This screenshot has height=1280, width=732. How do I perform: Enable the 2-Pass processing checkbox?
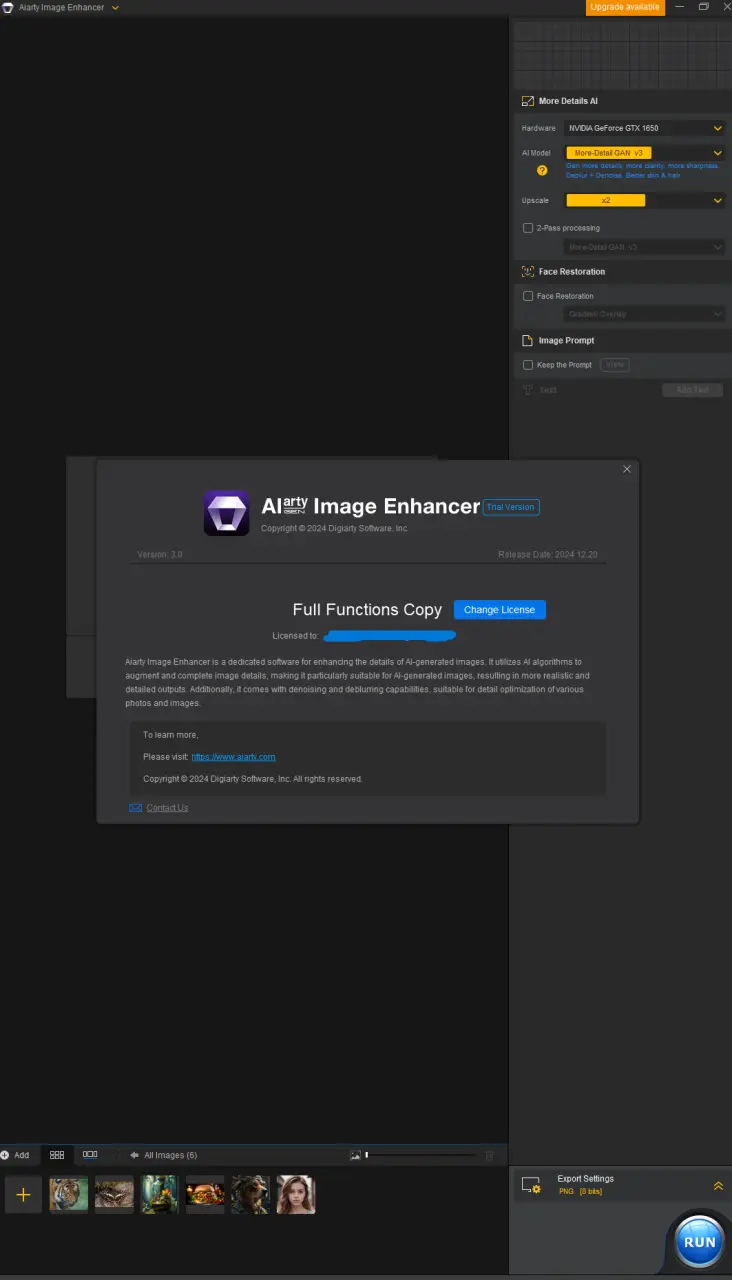tap(528, 228)
